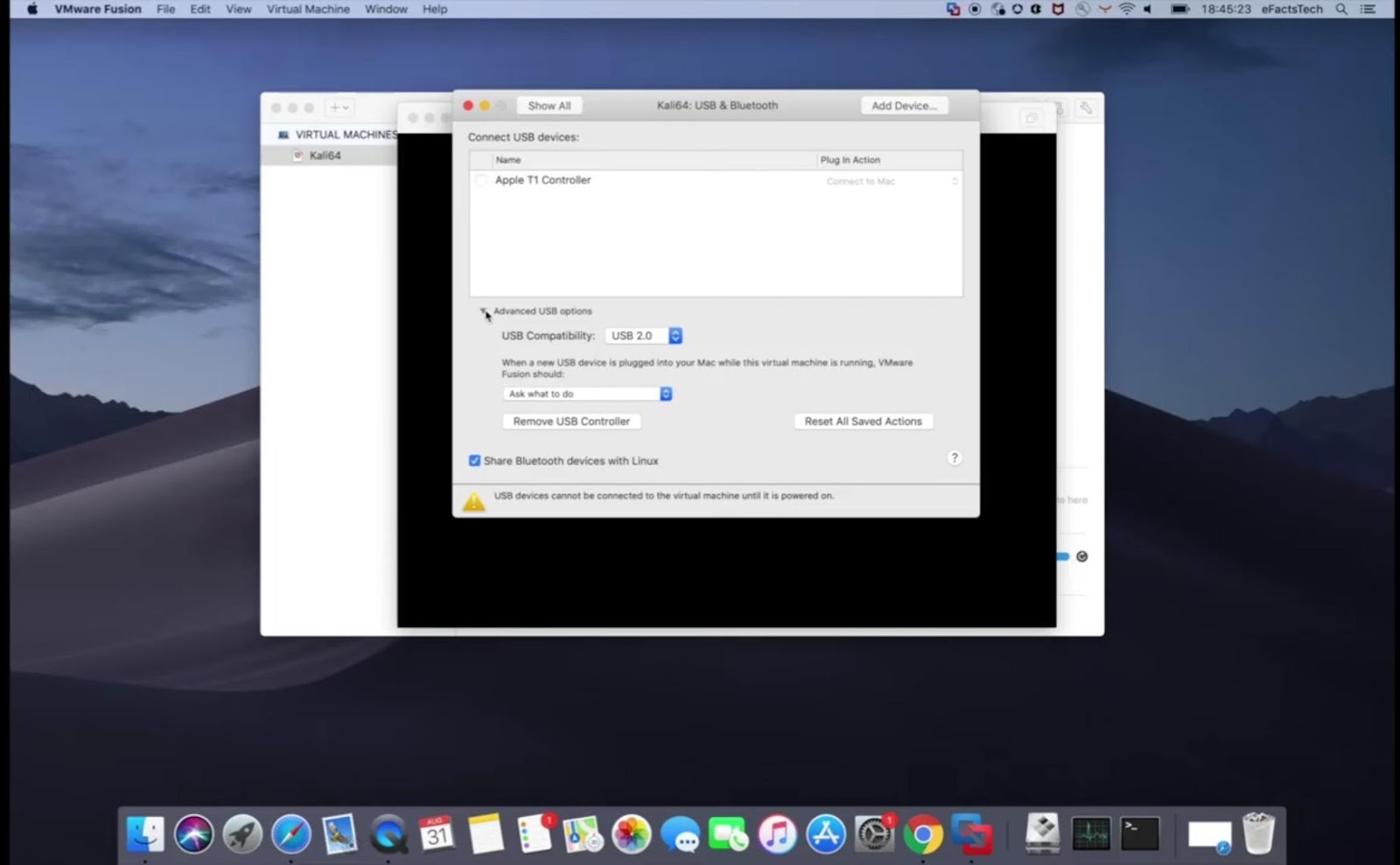Click the Wi-Fi status icon
This screenshot has height=865, width=1400.
point(1127,10)
